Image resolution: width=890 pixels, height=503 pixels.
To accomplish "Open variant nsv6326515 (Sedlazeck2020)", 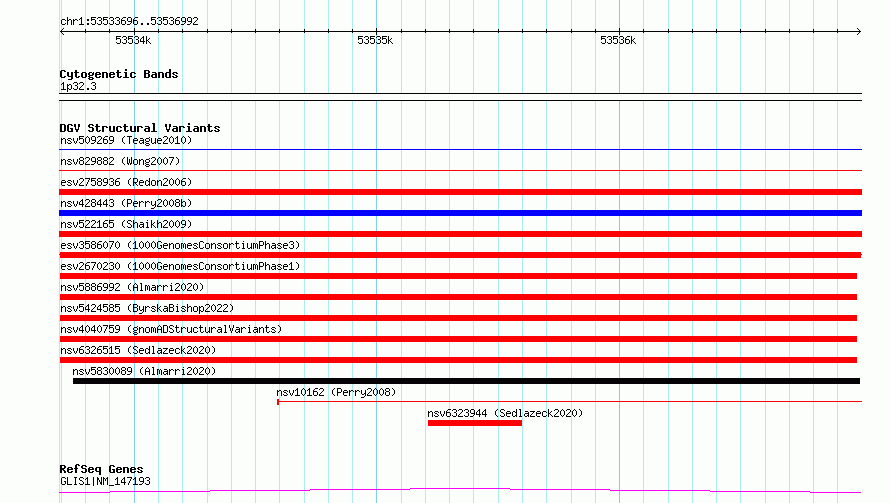I will point(138,350).
